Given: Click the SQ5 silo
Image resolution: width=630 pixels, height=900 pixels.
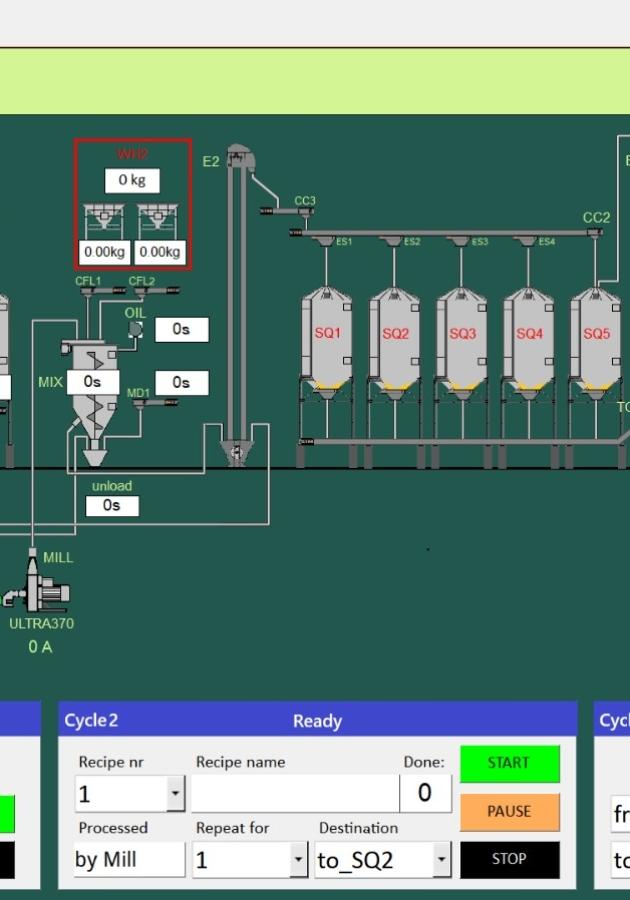Looking at the screenshot, I should [595, 340].
